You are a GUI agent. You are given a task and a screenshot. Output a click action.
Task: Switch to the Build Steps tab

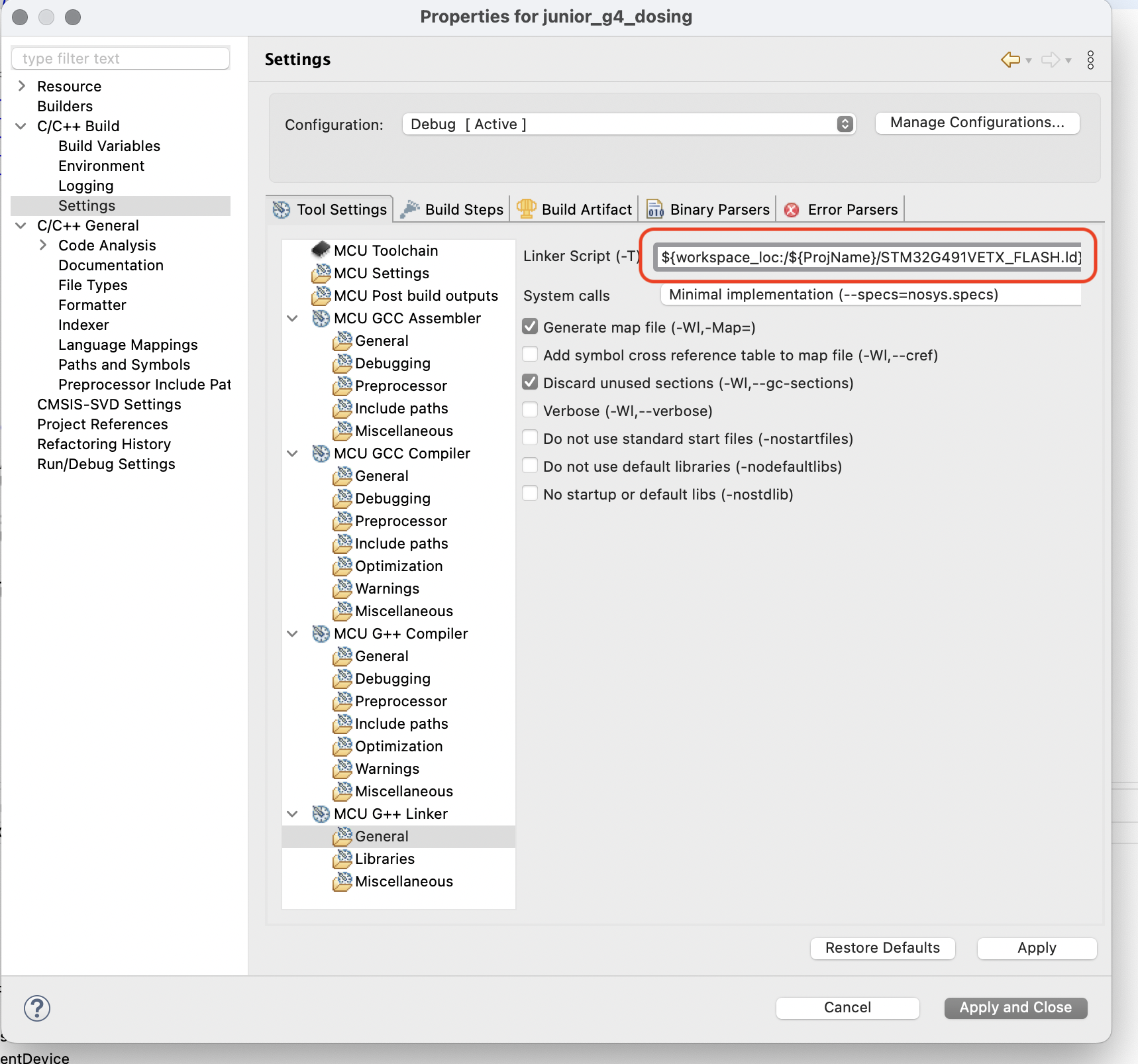pyautogui.click(x=452, y=209)
